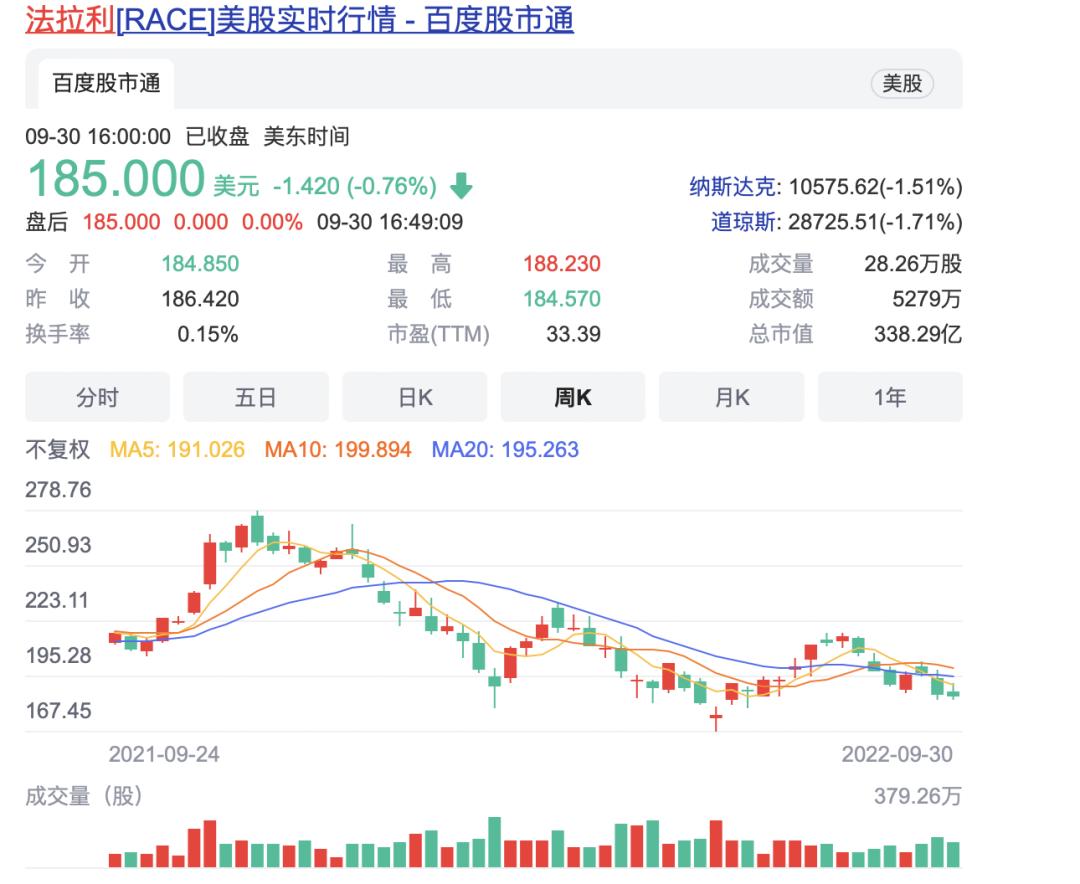Click the 市盈(TTM) value 33.39

[573, 334]
